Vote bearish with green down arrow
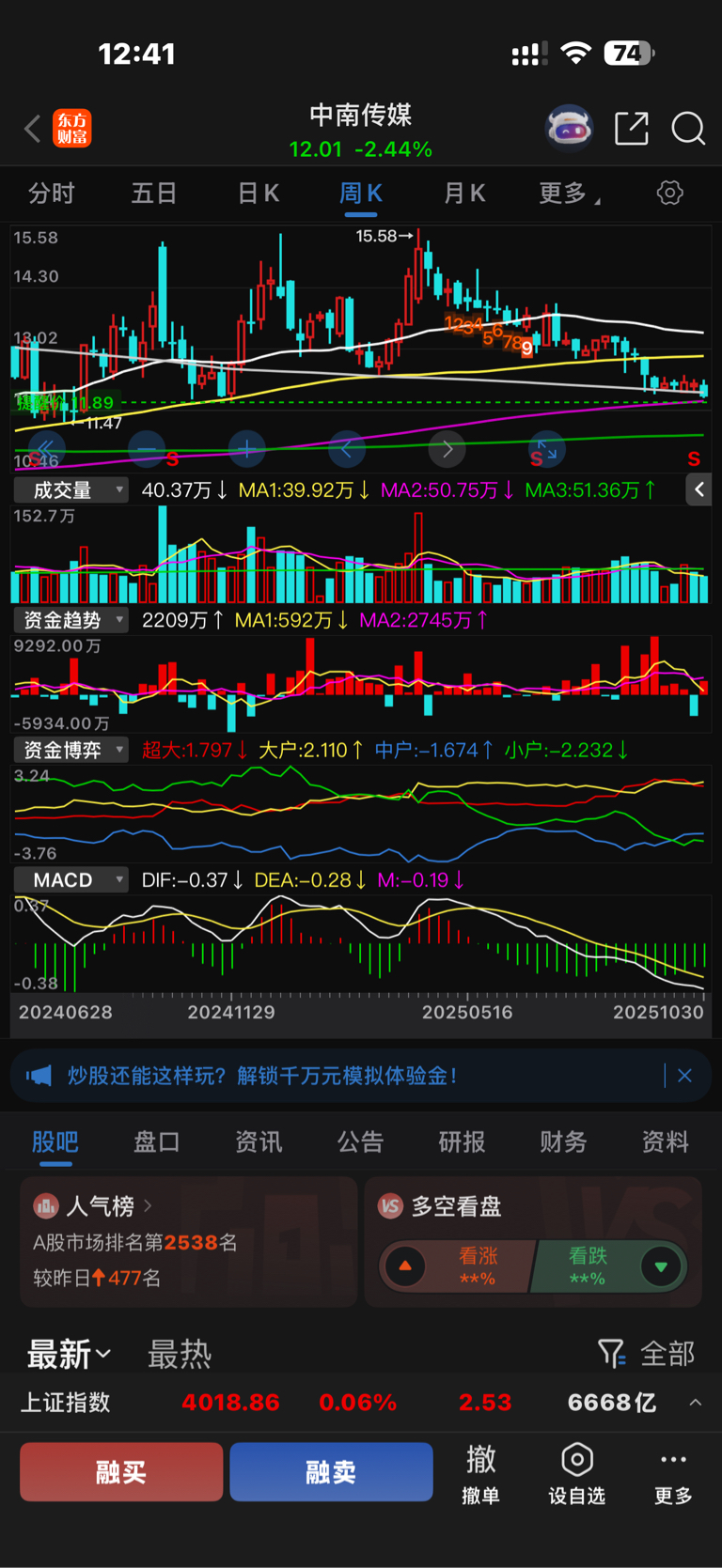 [x=661, y=1266]
